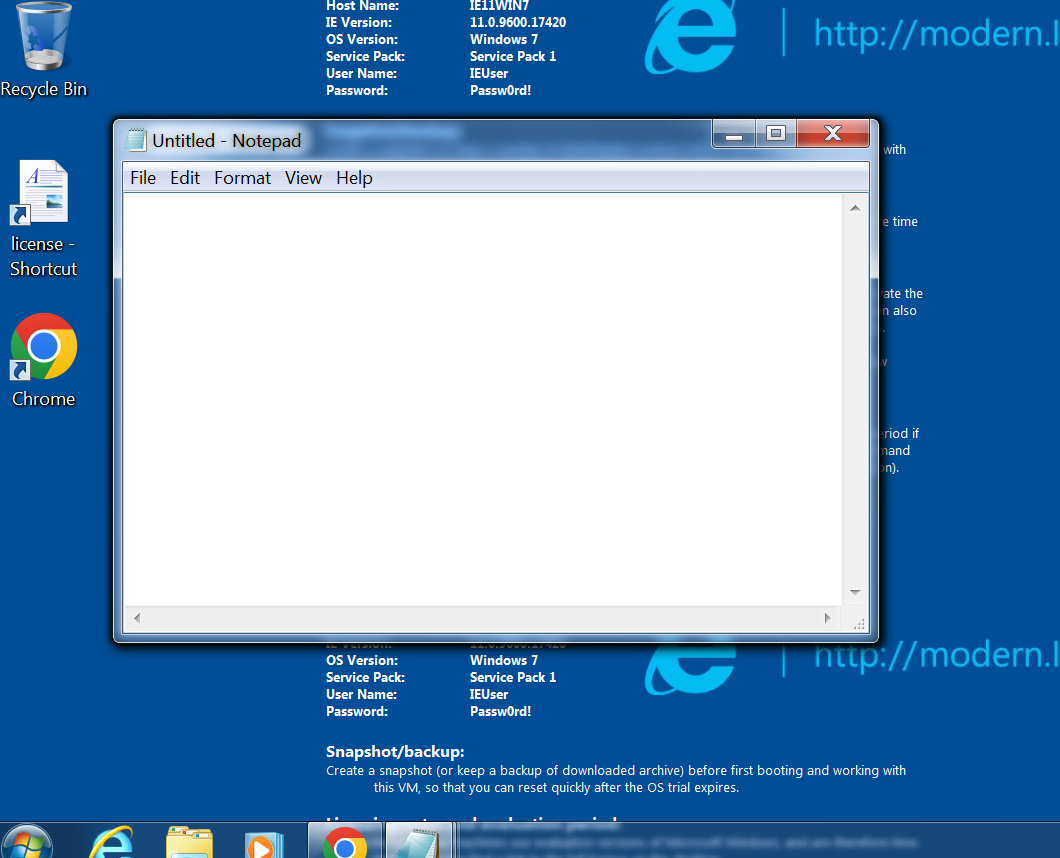This screenshot has width=1060, height=858.
Task: Open the Format menu in Notepad
Action: point(242,178)
